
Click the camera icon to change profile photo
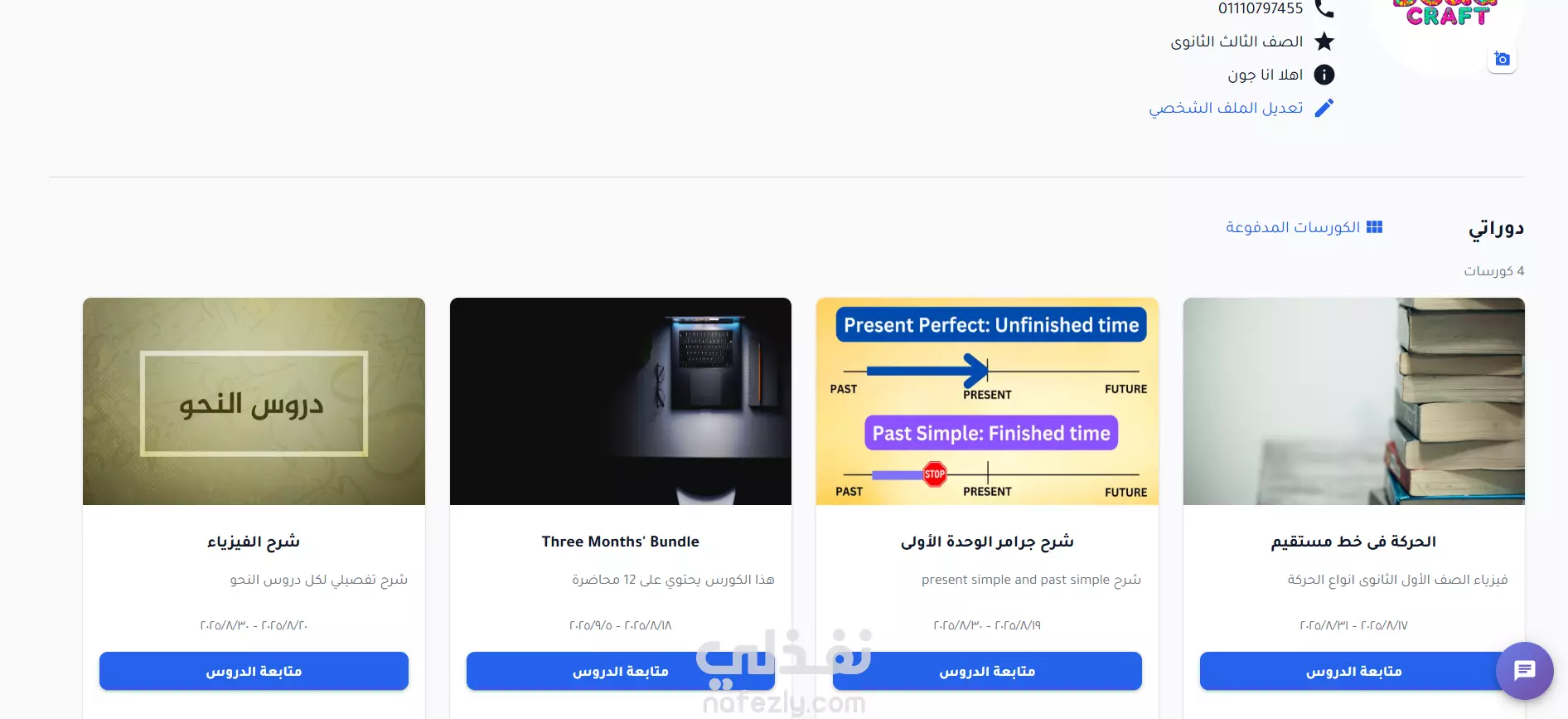(1502, 59)
